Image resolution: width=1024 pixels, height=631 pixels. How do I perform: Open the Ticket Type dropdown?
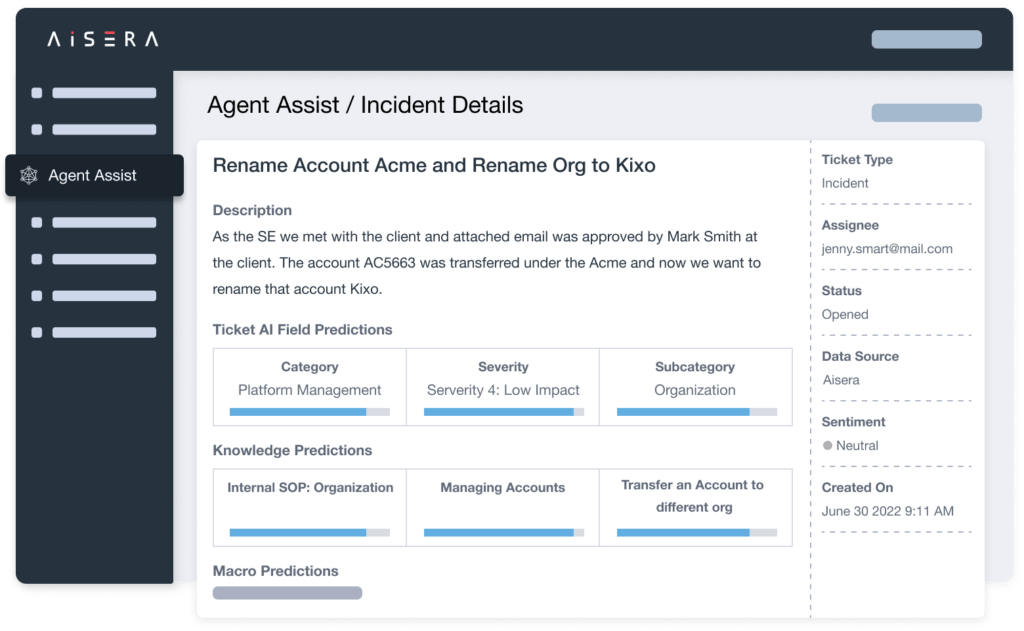pos(844,183)
